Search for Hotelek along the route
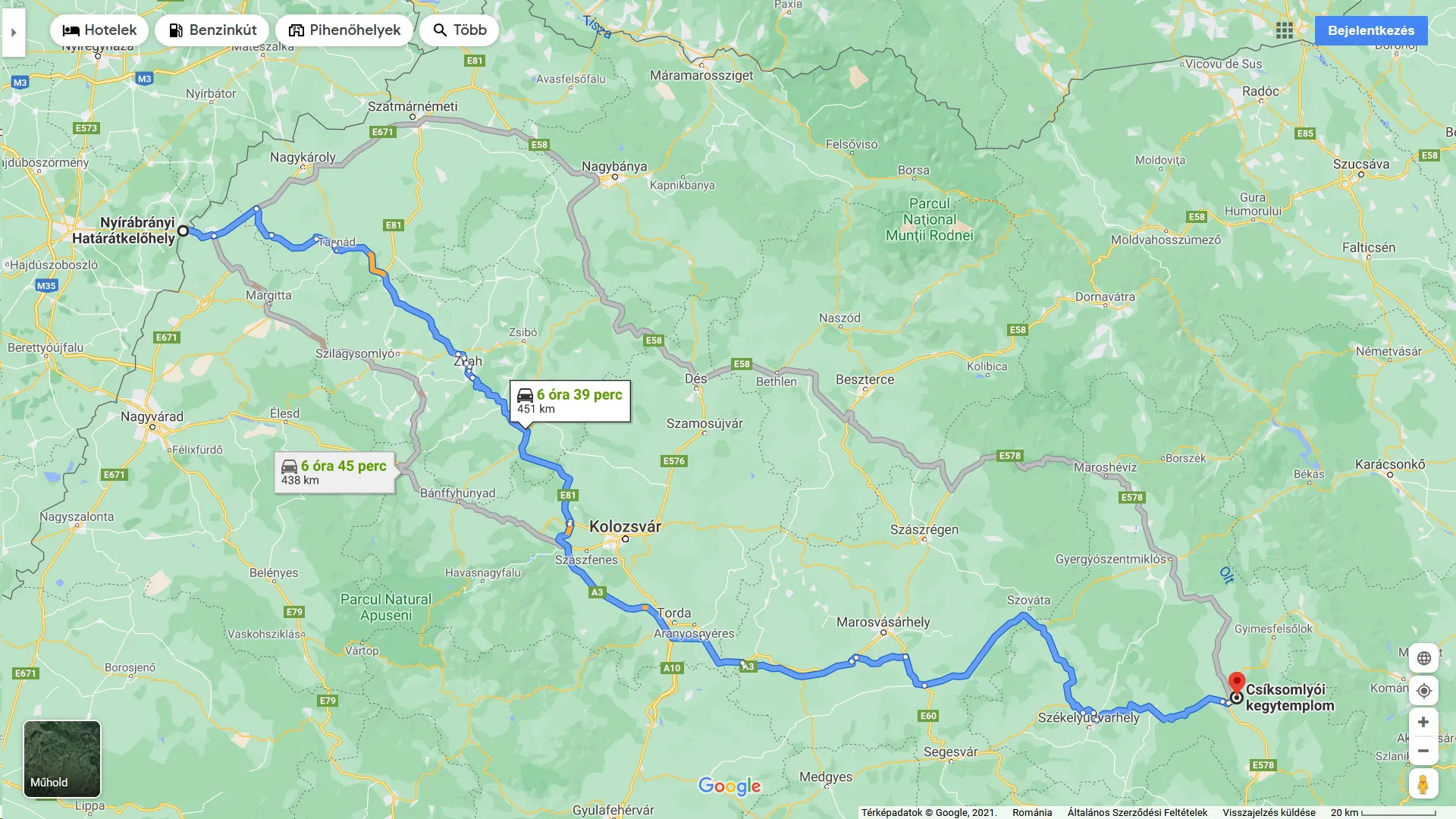Viewport: 1456px width, 819px height. [99, 30]
